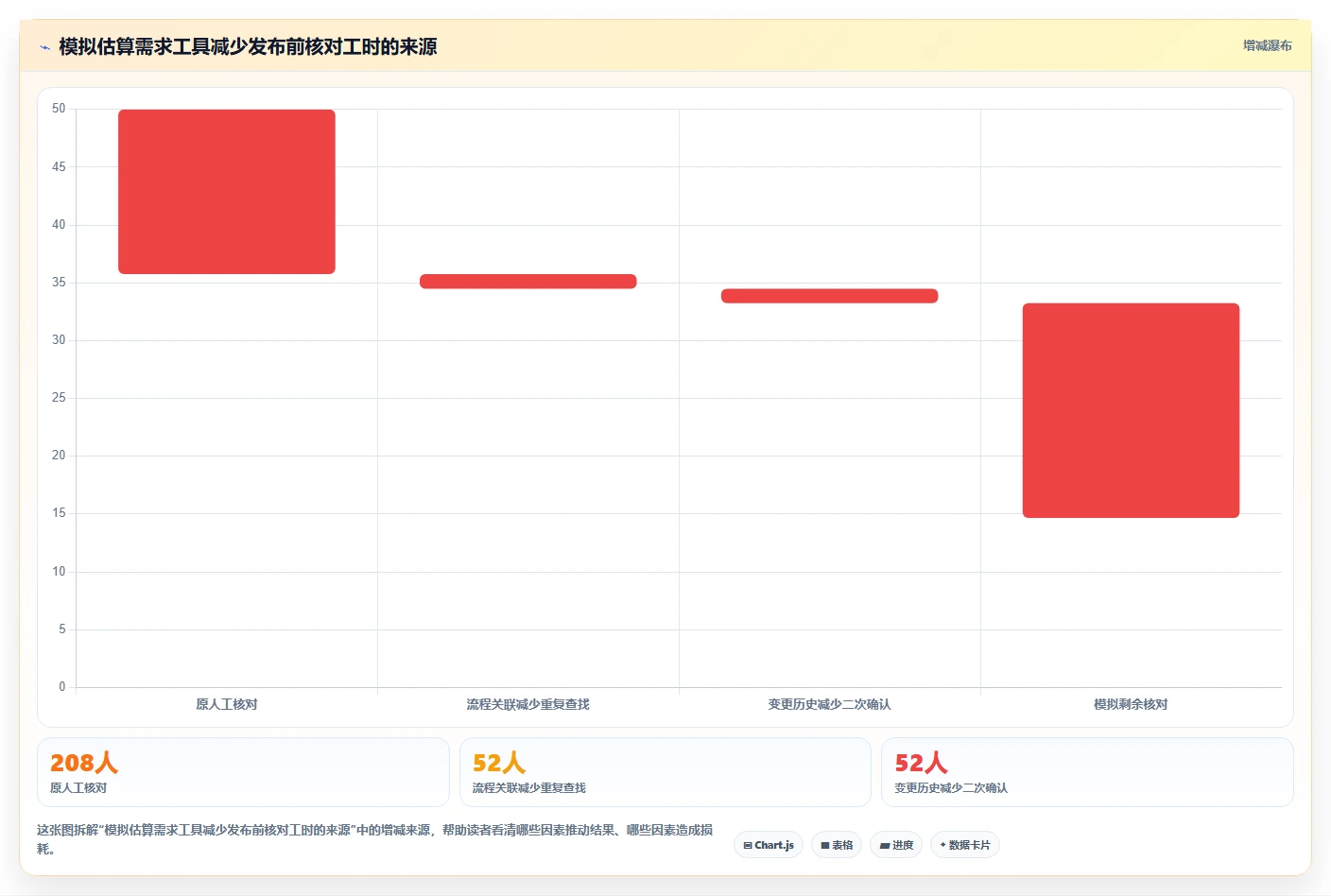
Task: Click the y-axis value 15
Action: pos(59,513)
